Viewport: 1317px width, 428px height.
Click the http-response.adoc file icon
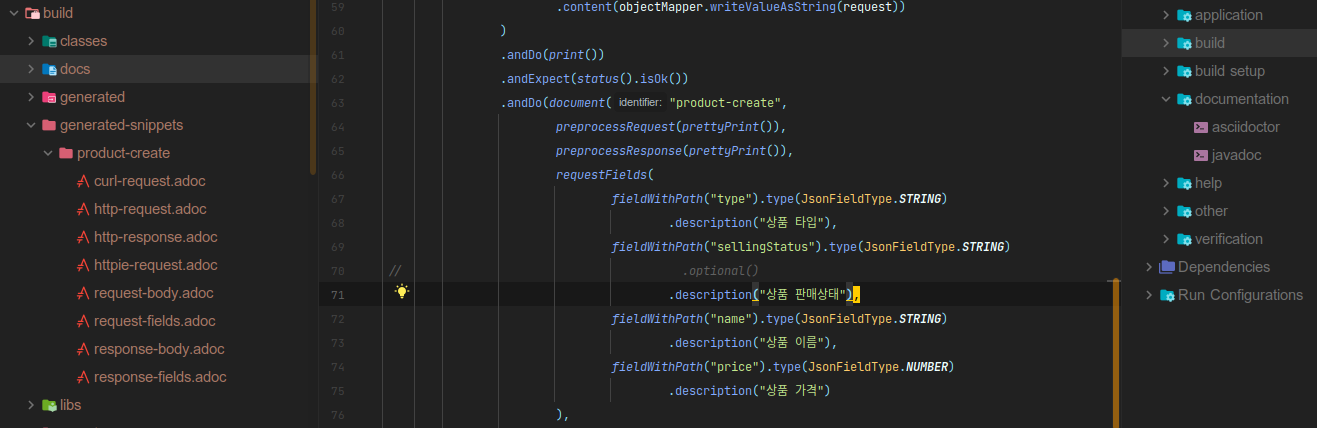pyautogui.click(x=83, y=237)
